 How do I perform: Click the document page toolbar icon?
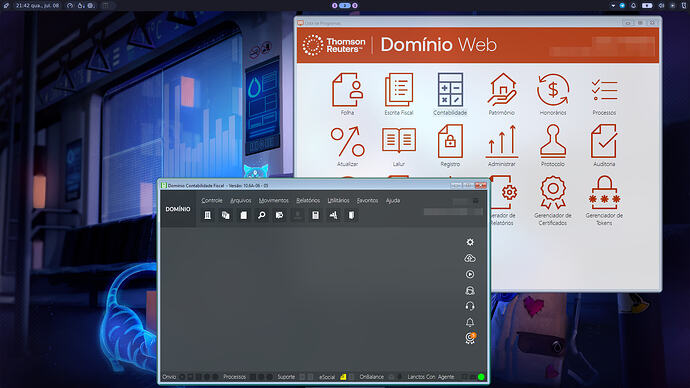(x=244, y=215)
